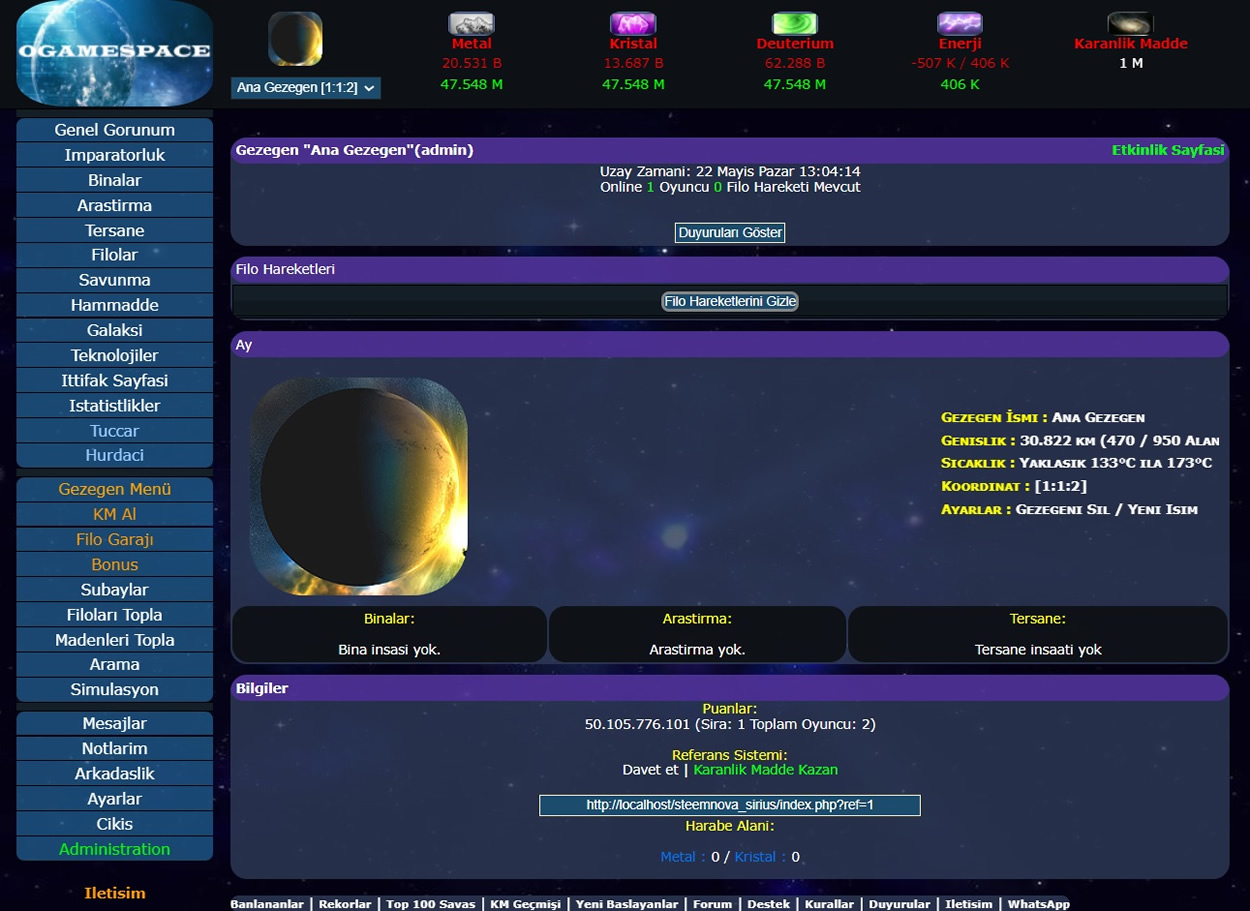Click the Etkinlik Sayfasi link

(x=1167, y=150)
